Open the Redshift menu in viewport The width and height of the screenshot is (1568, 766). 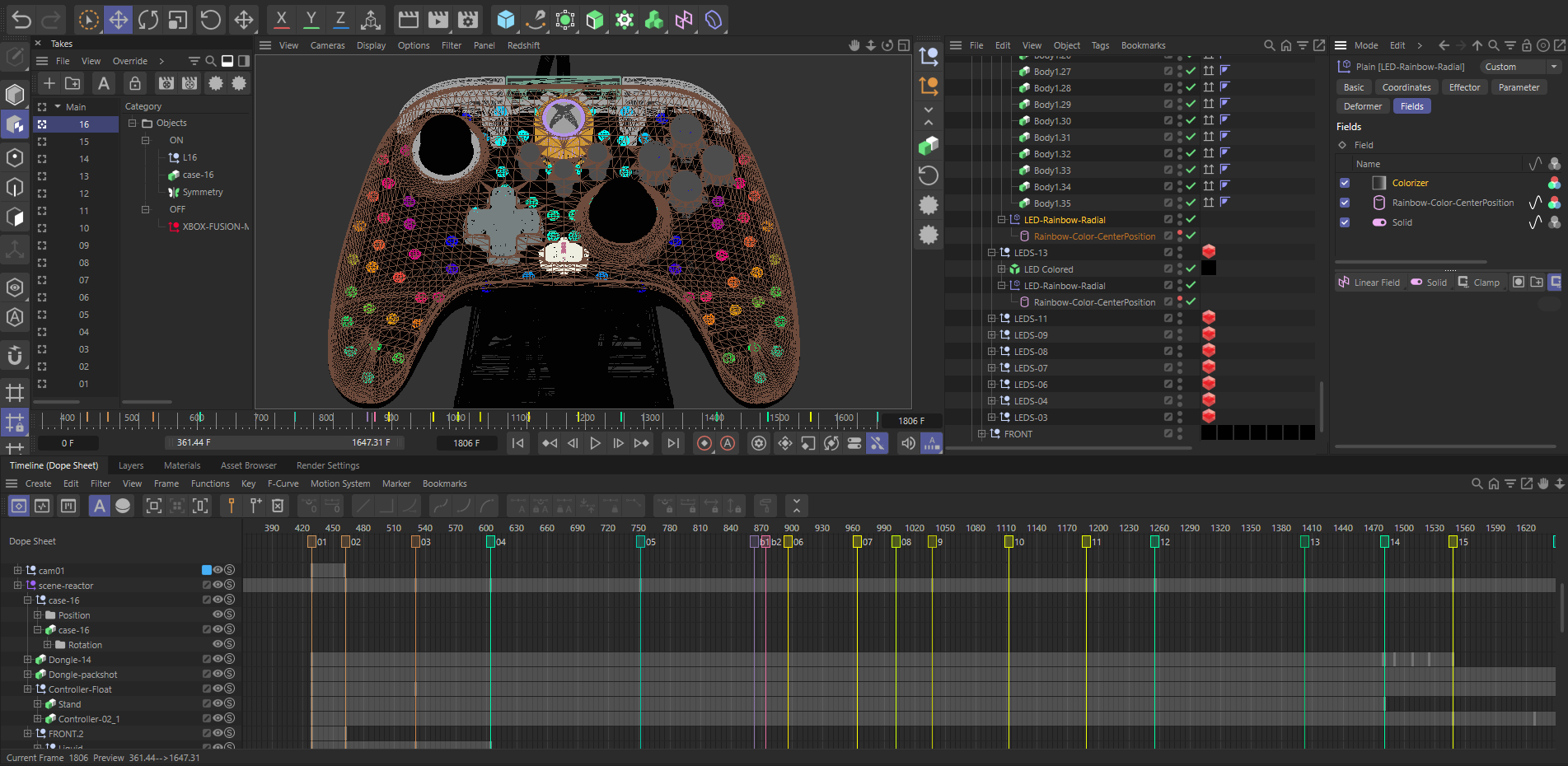(523, 45)
